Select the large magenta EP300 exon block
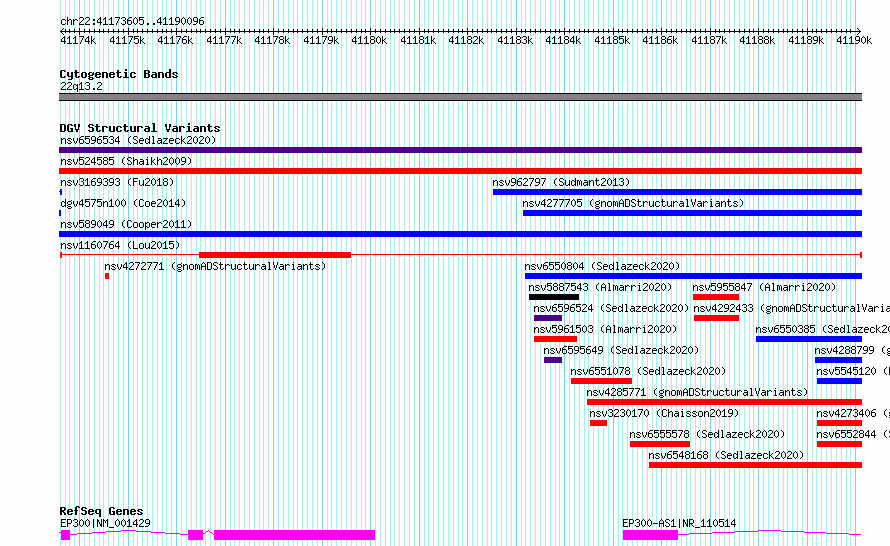 click(295, 535)
